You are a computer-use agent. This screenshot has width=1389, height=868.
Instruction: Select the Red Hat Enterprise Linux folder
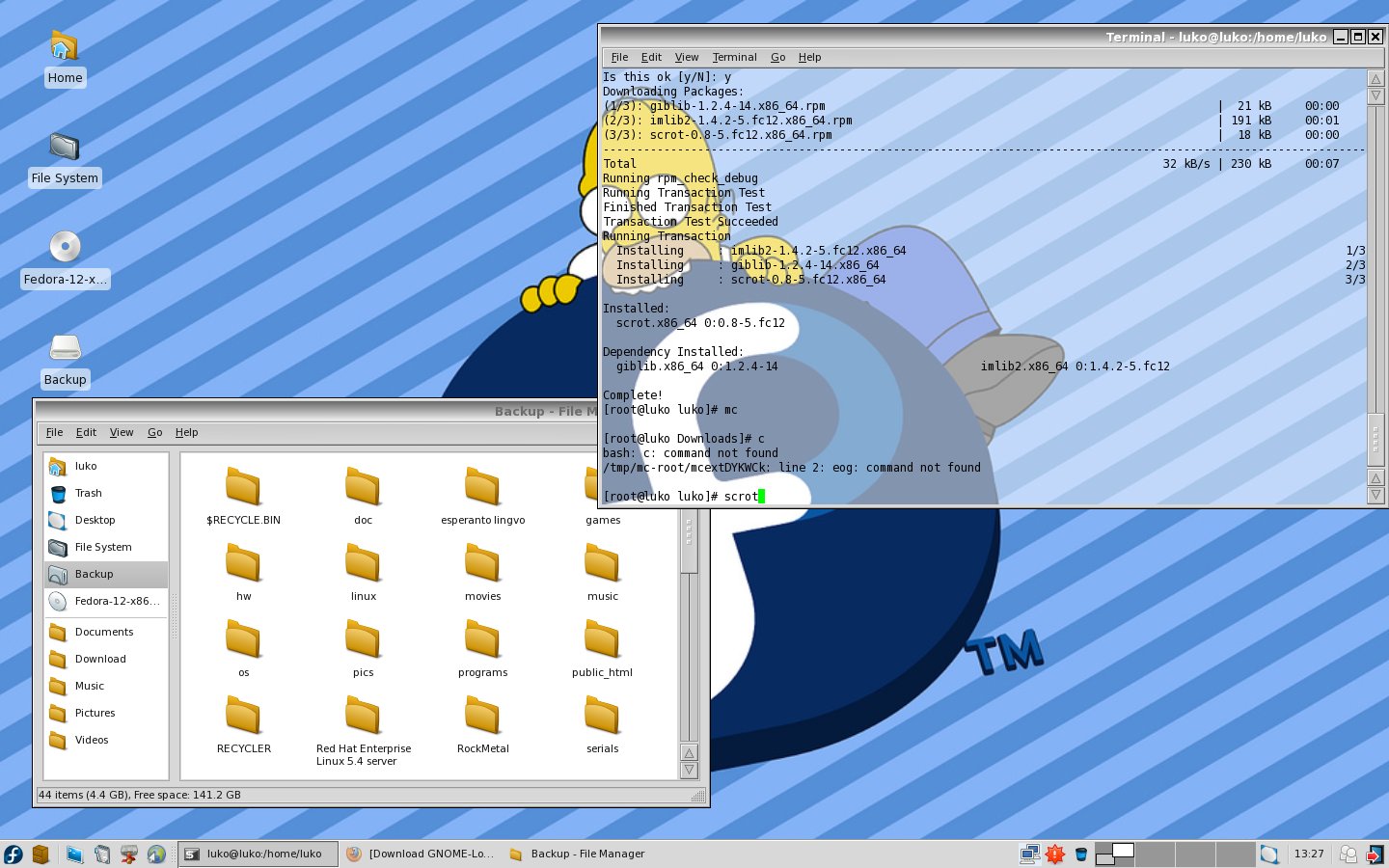pyautogui.click(x=363, y=731)
